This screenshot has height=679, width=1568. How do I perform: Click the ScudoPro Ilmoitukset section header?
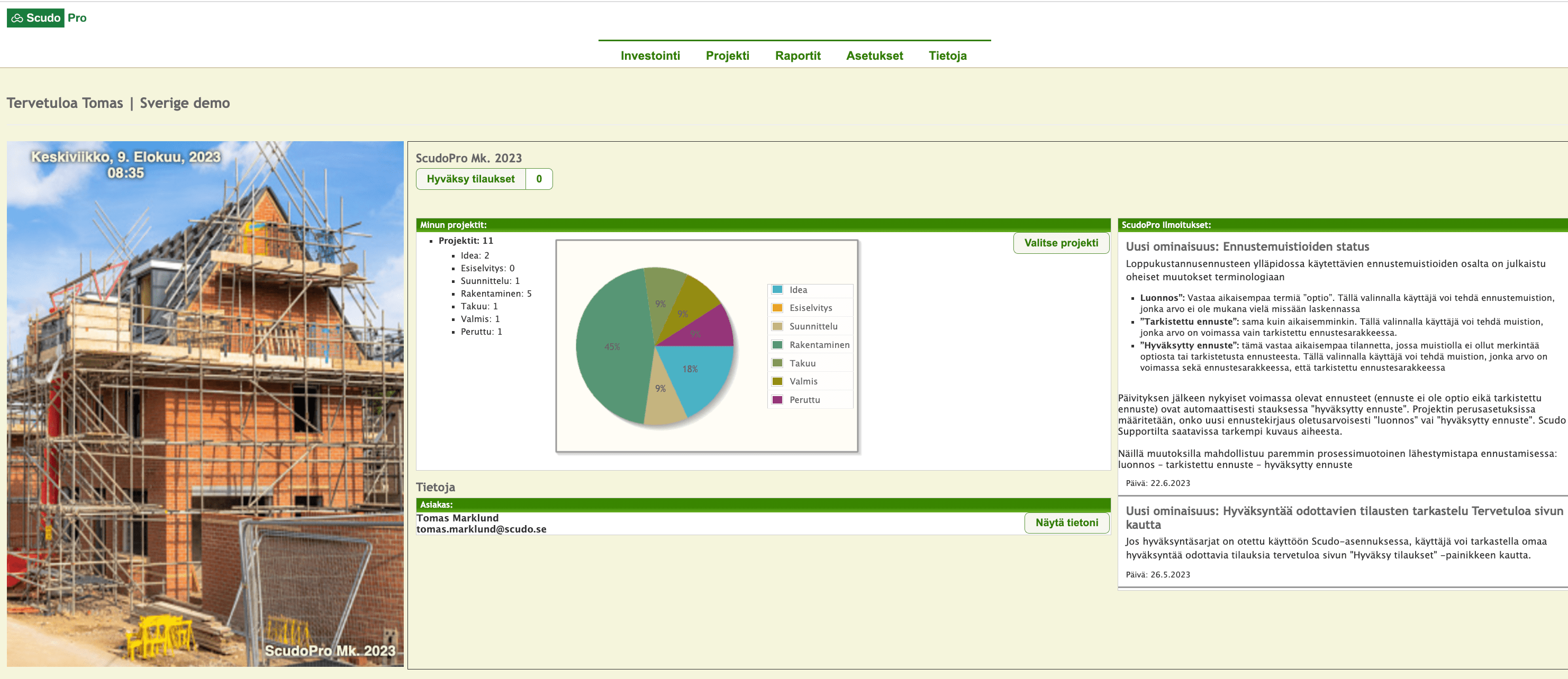[1343, 225]
